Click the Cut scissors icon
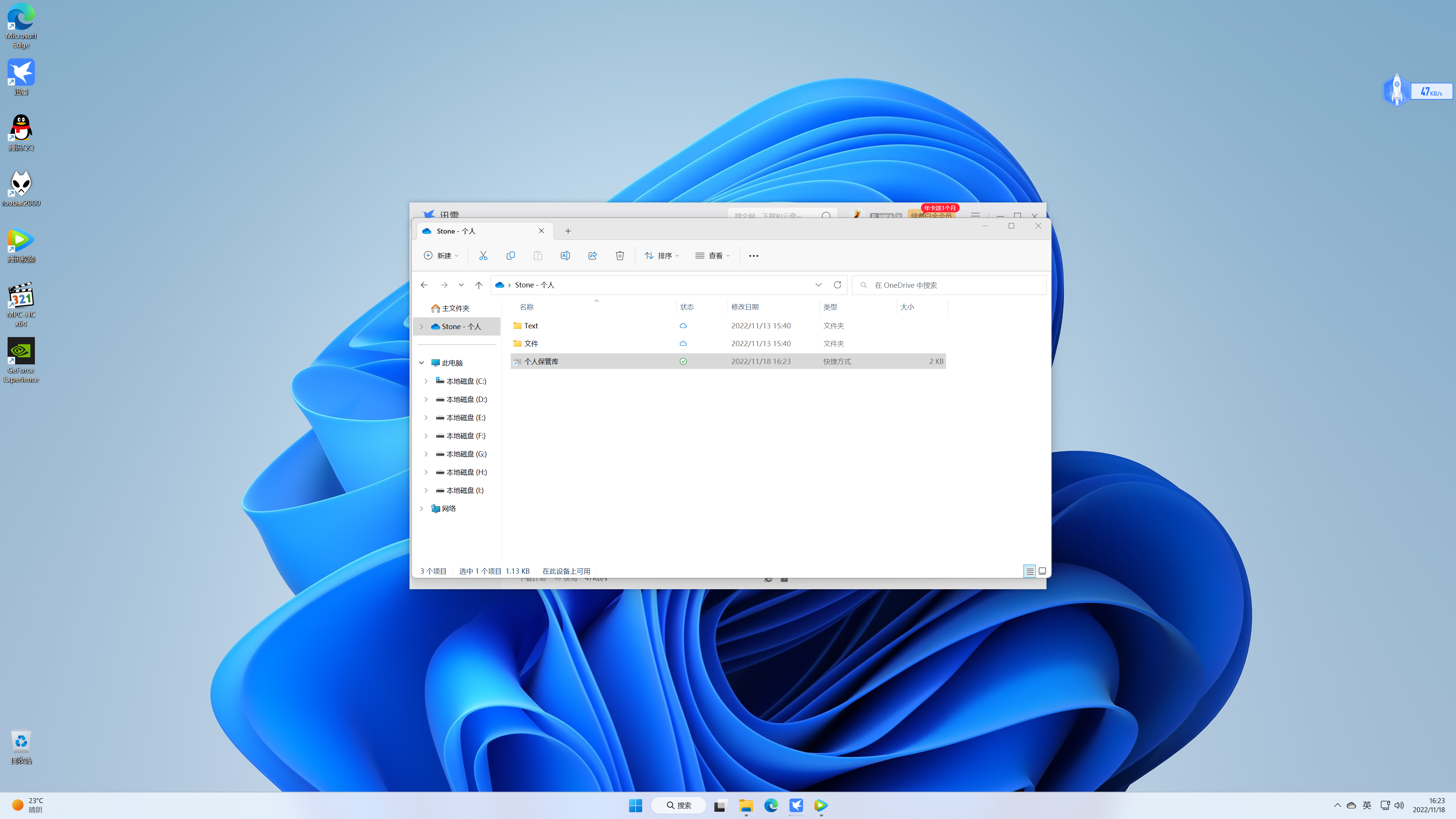 (483, 256)
